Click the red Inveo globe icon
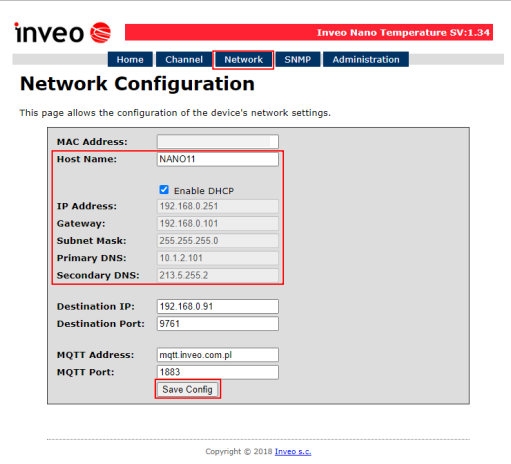The height and width of the screenshot is (464, 511). [x=101, y=33]
